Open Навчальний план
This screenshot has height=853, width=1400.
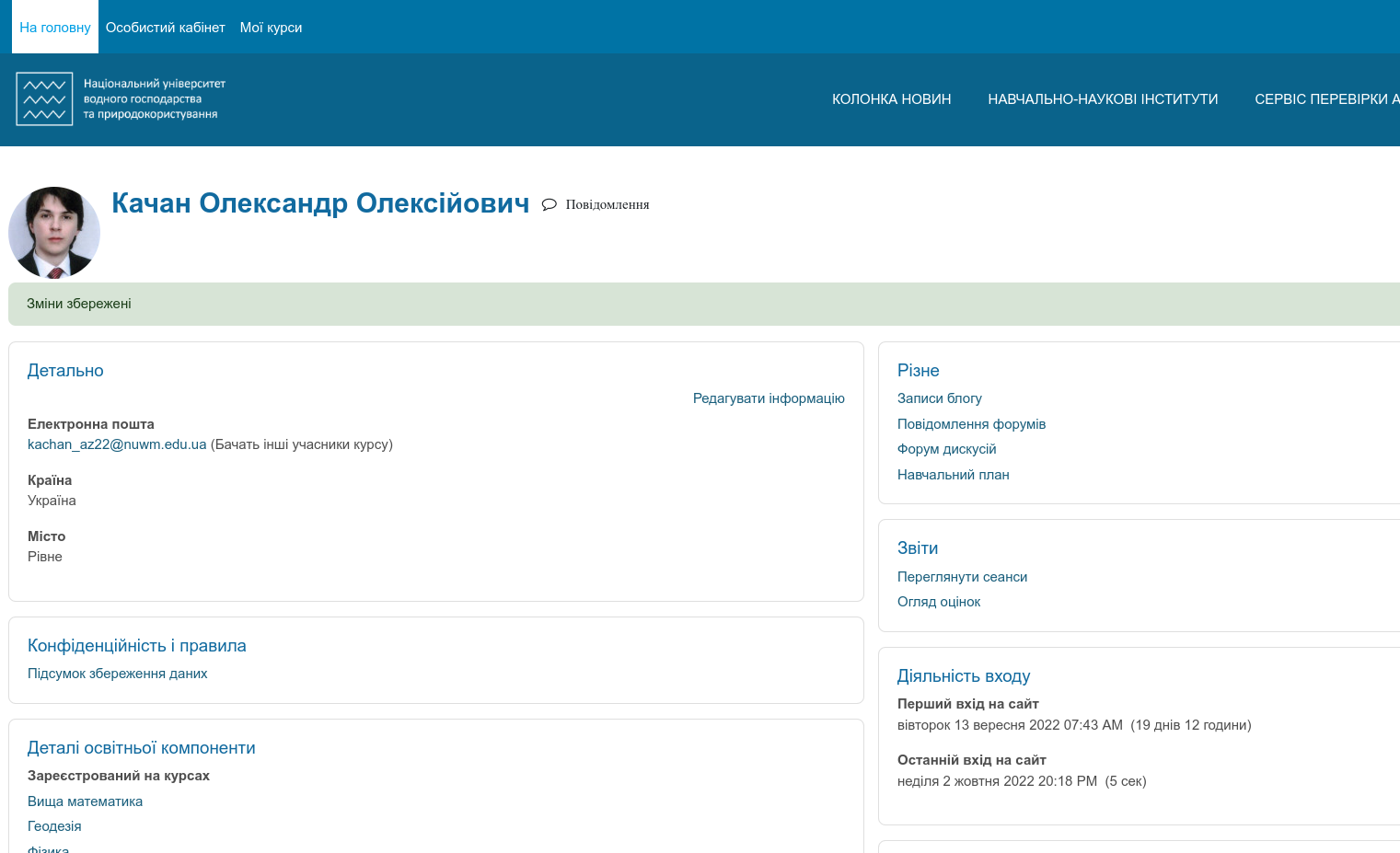[x=953, y=474]
